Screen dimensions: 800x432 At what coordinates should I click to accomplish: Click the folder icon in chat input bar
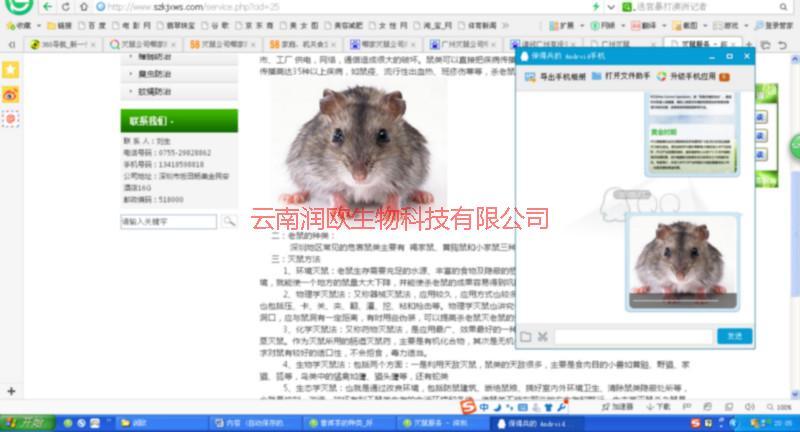(x=526, y=337)
